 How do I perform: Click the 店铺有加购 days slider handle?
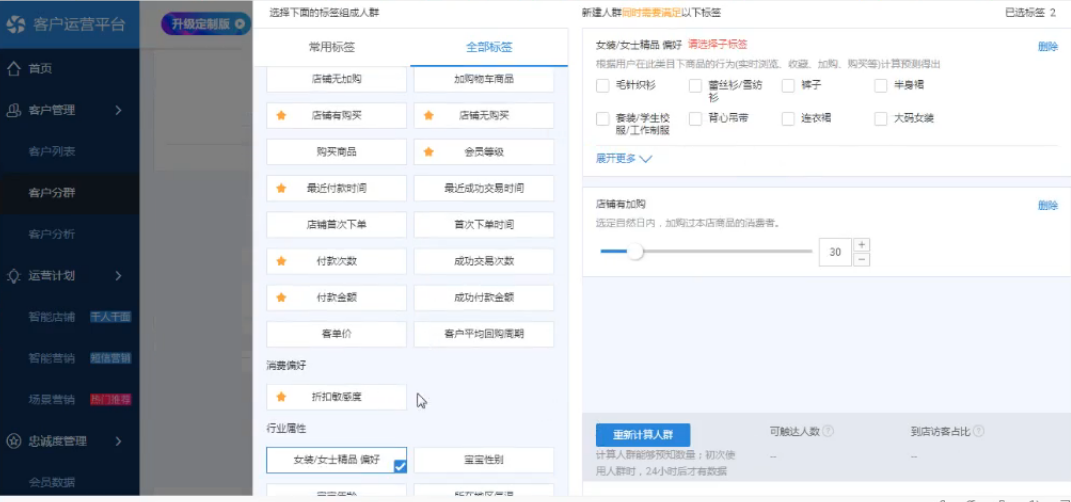[635, 251]
